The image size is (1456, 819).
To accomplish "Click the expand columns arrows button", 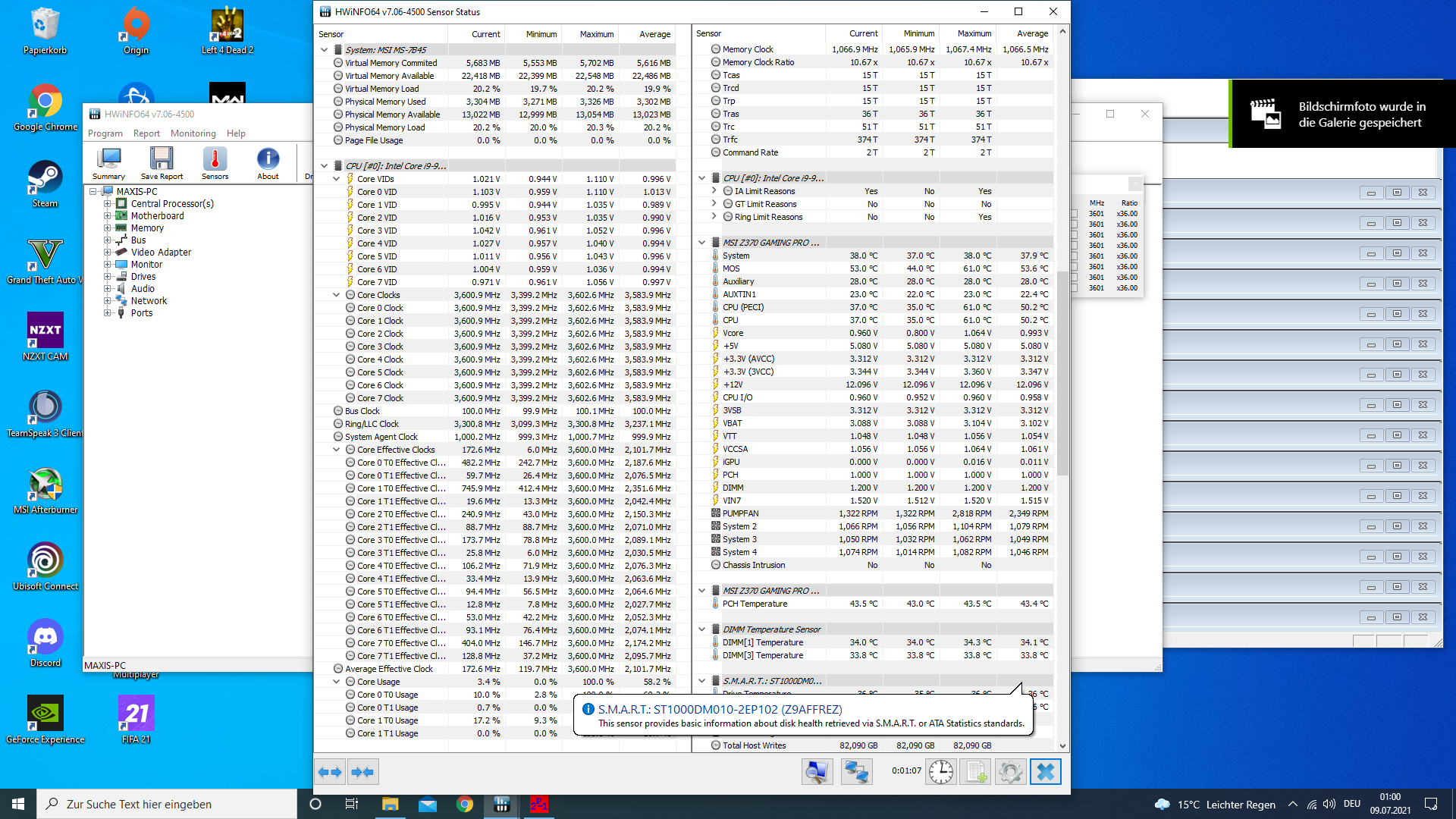I will coord(330,772).
